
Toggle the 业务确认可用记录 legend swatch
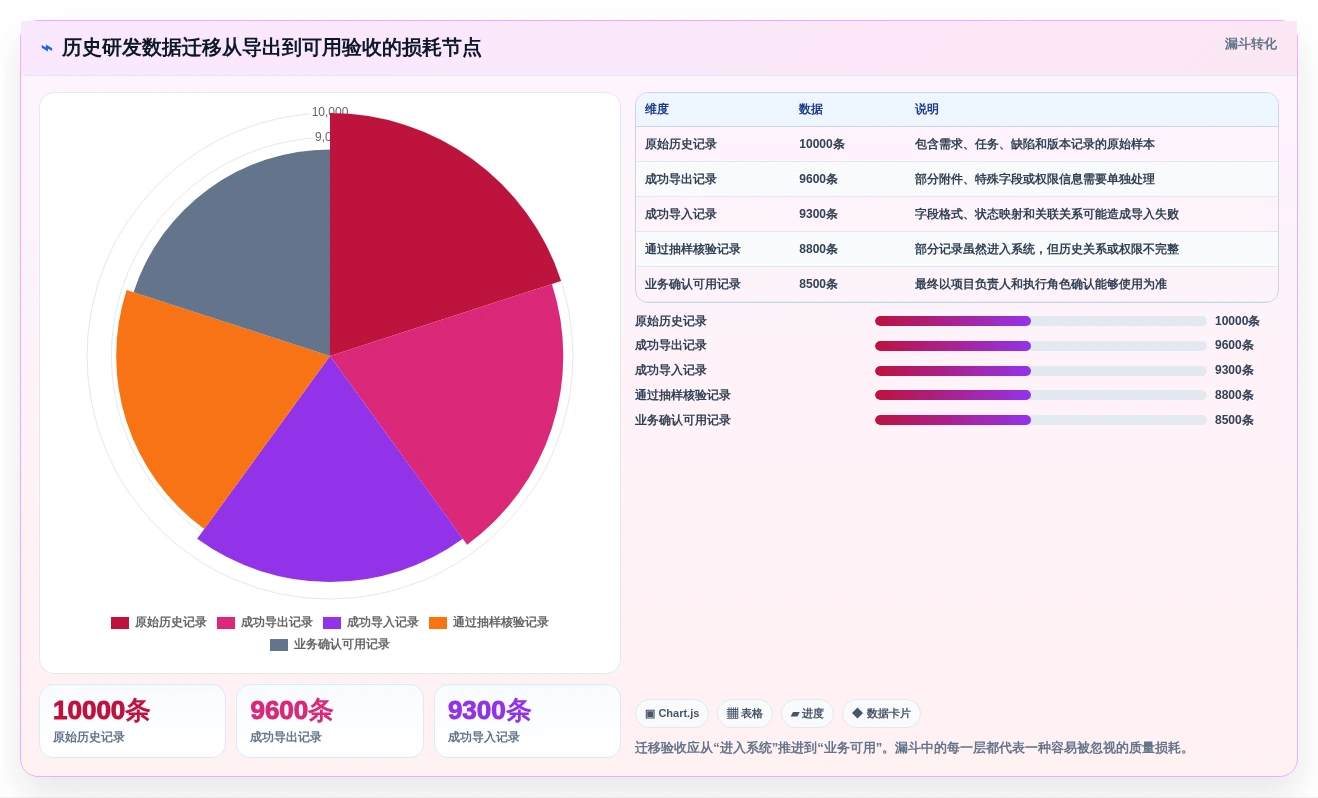279,645
